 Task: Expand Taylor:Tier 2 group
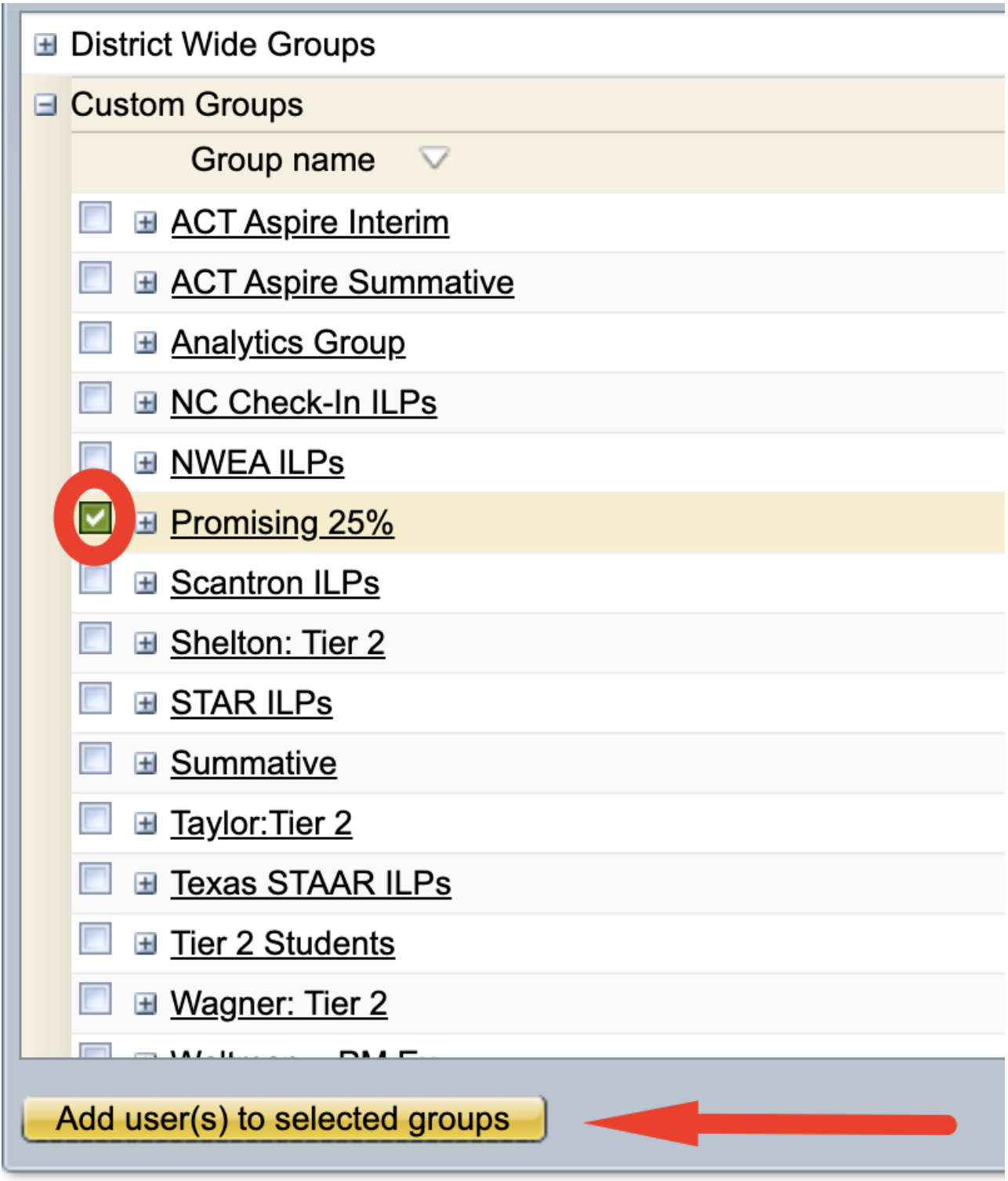pyautogui.click(x=146, y=823)
